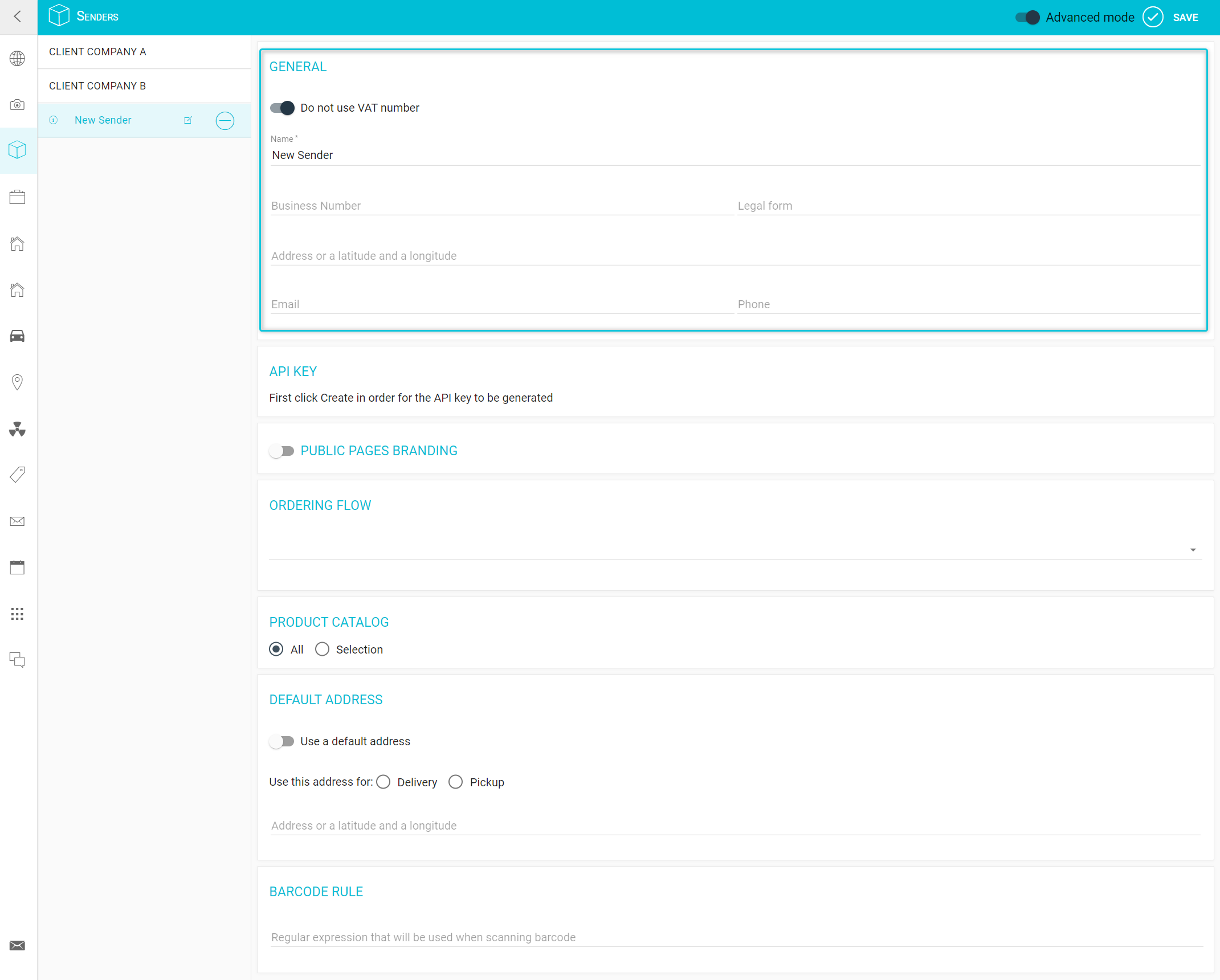Viewport: 1220px width, 980px height.
Task: Open the first house icon in sidebar
Action: click(x=18, y=243)
